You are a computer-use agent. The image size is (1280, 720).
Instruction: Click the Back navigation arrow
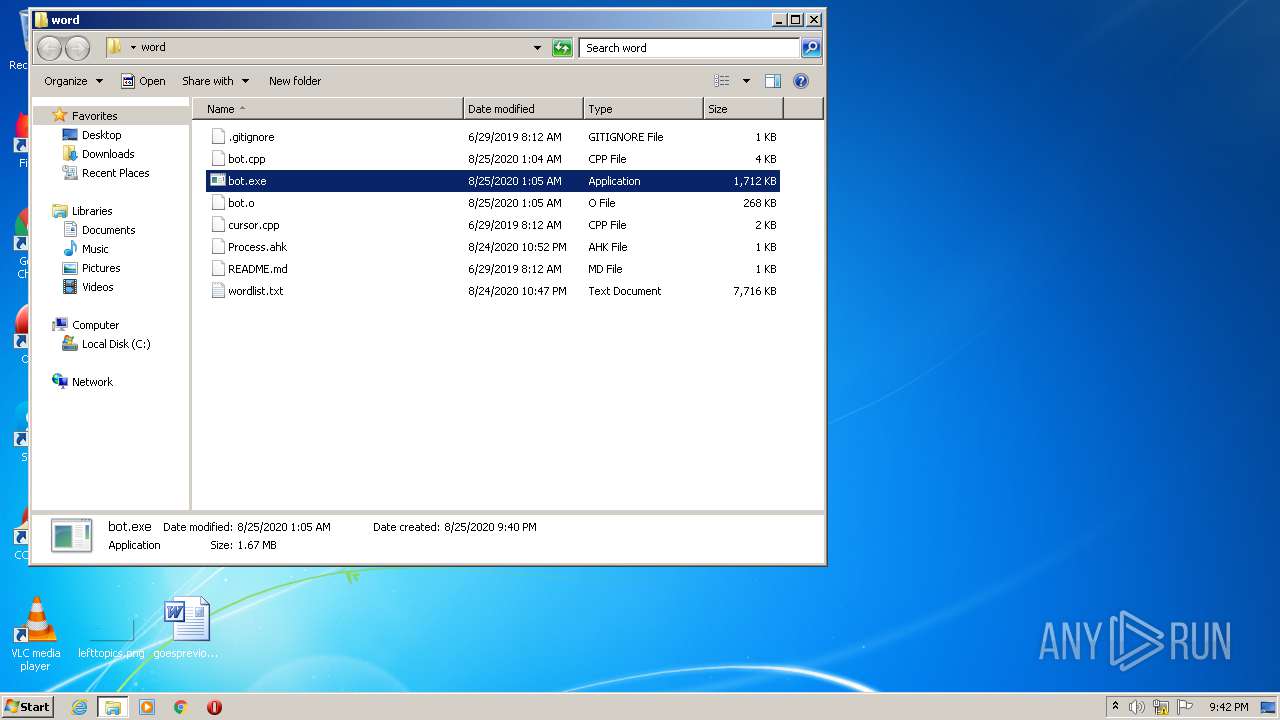click(x=49, y=47)
